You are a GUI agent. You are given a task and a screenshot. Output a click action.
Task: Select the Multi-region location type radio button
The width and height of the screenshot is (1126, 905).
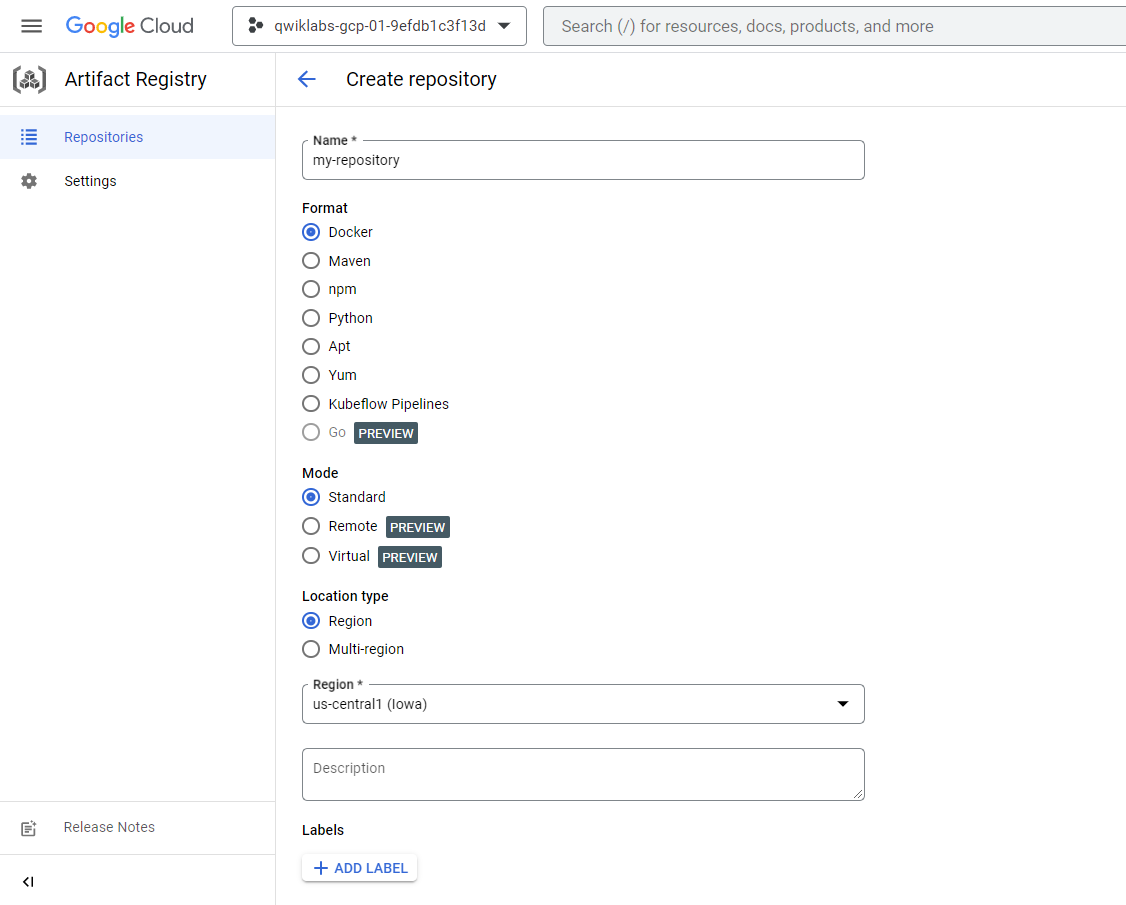(311, 649)
